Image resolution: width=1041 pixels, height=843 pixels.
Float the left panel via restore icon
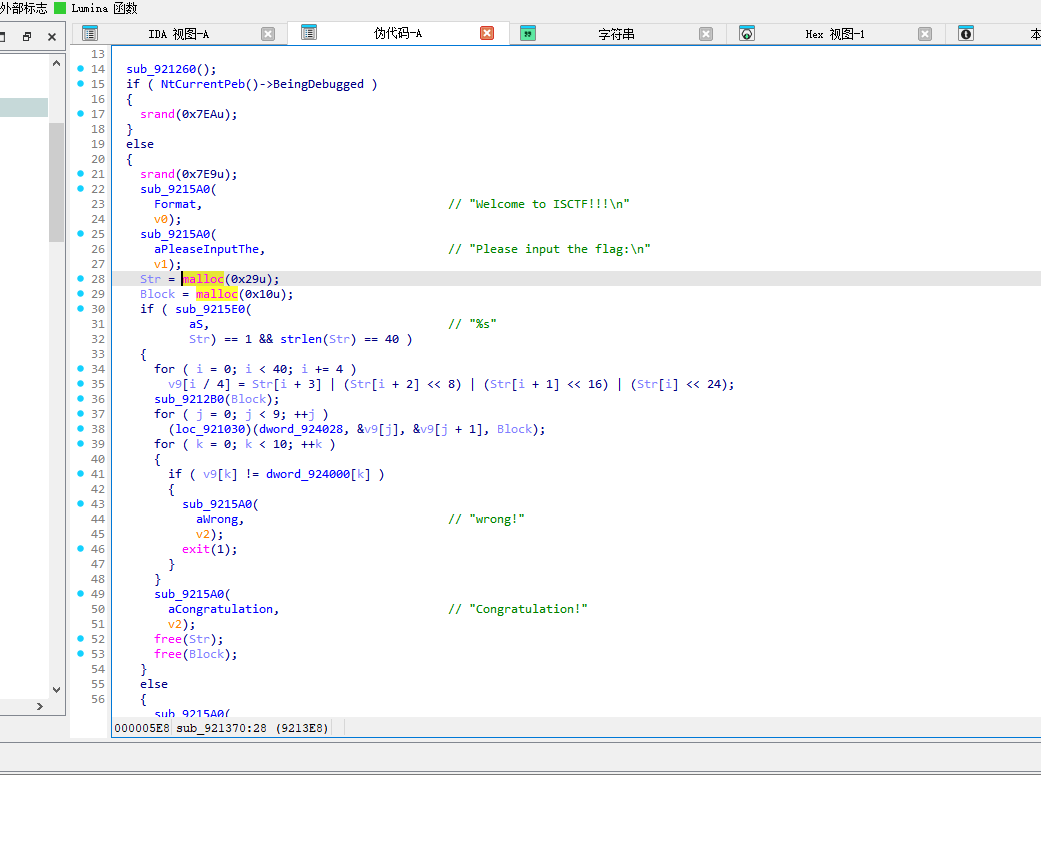(27, 36)
